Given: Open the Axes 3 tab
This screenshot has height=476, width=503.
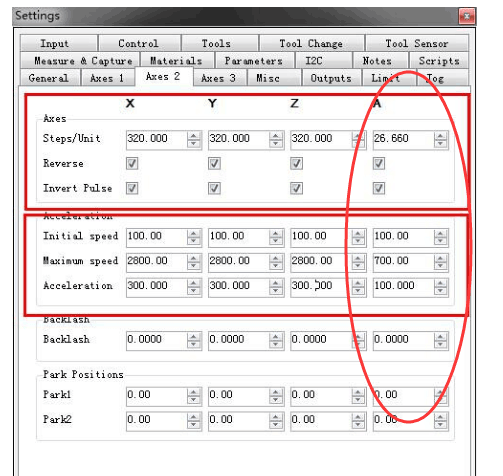Looking at the screenshot, I should (x=220, y=78).
